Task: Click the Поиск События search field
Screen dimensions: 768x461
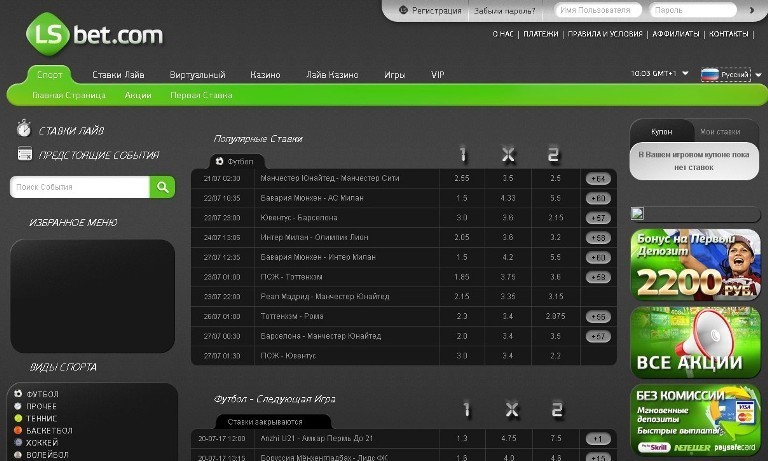Action: click(80, 187)
